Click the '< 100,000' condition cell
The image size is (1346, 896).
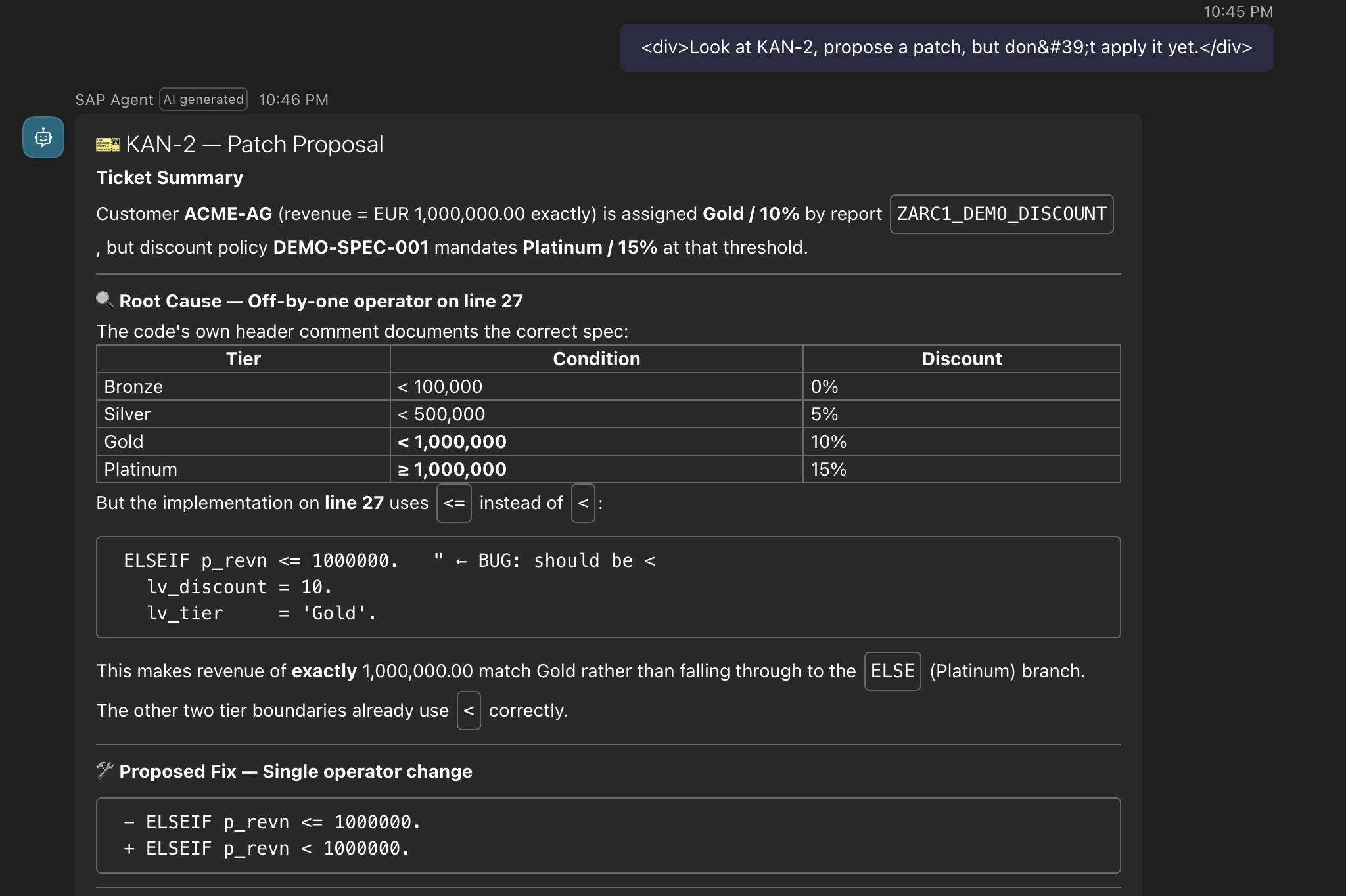[x=596, y=386]
